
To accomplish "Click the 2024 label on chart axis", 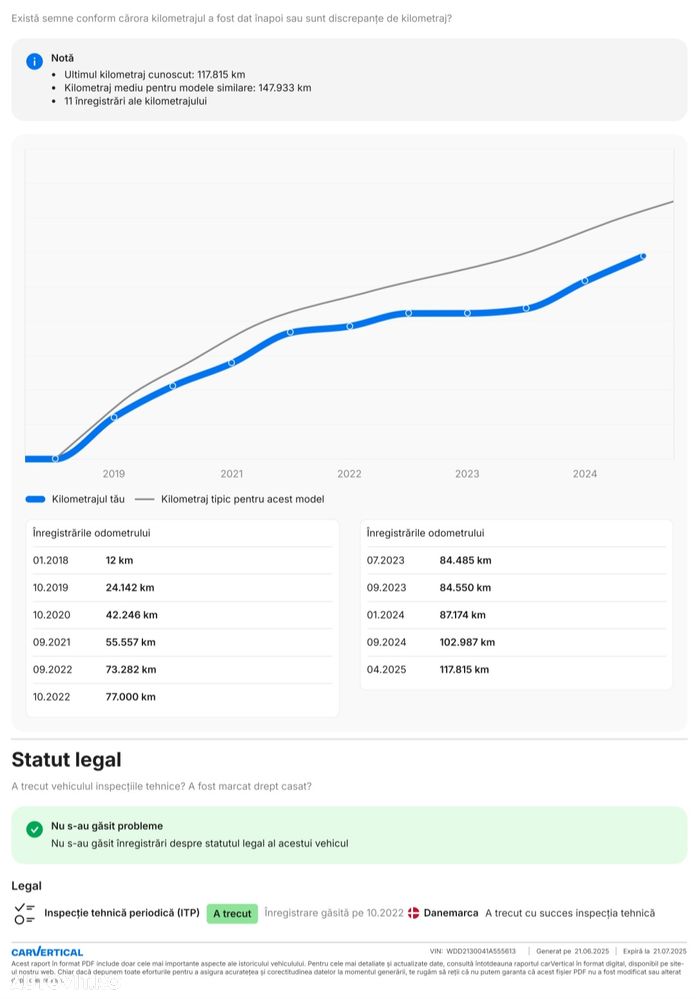I will click(585, 474).
